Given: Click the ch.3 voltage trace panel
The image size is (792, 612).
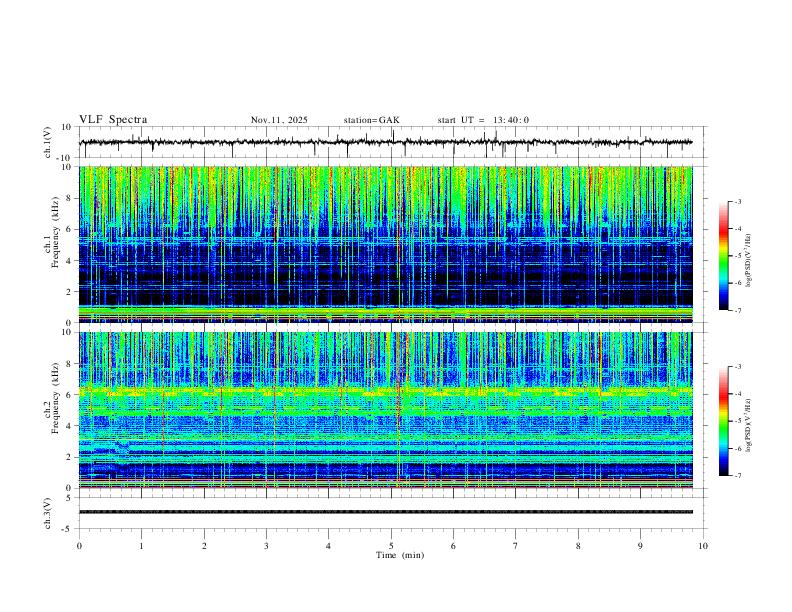Looking at the screenshot, I should (x=393, y=513).
